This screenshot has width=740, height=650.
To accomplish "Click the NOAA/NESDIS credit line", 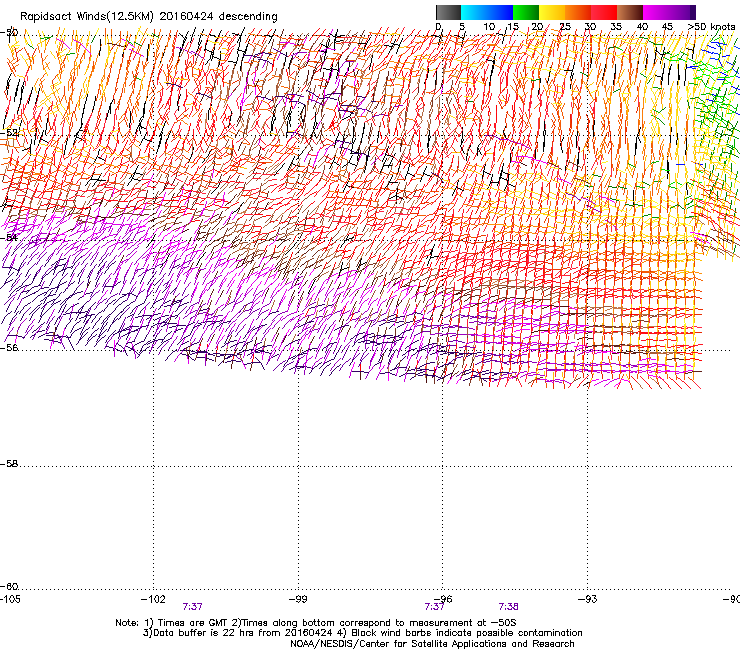I will click(x=432, y=644).
